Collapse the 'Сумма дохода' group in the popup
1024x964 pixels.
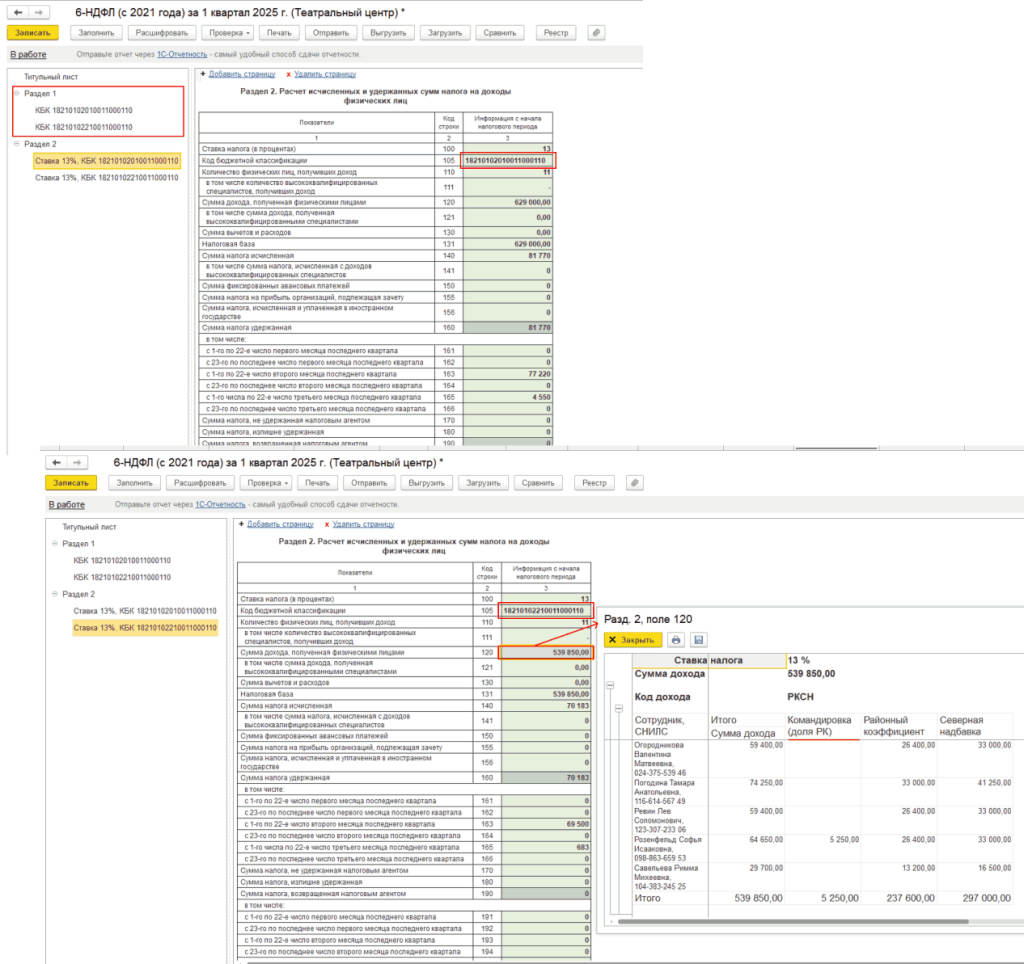[610, 685]
